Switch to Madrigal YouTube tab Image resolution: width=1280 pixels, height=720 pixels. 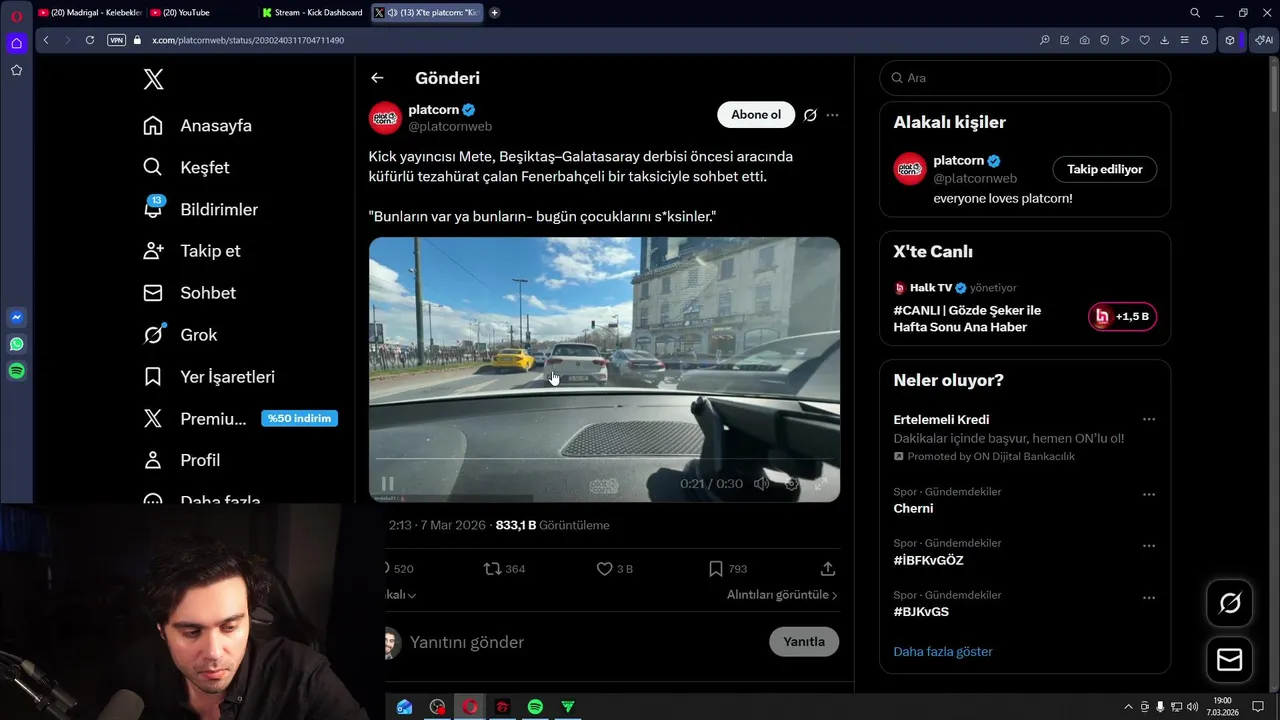[x=89, y=13]
